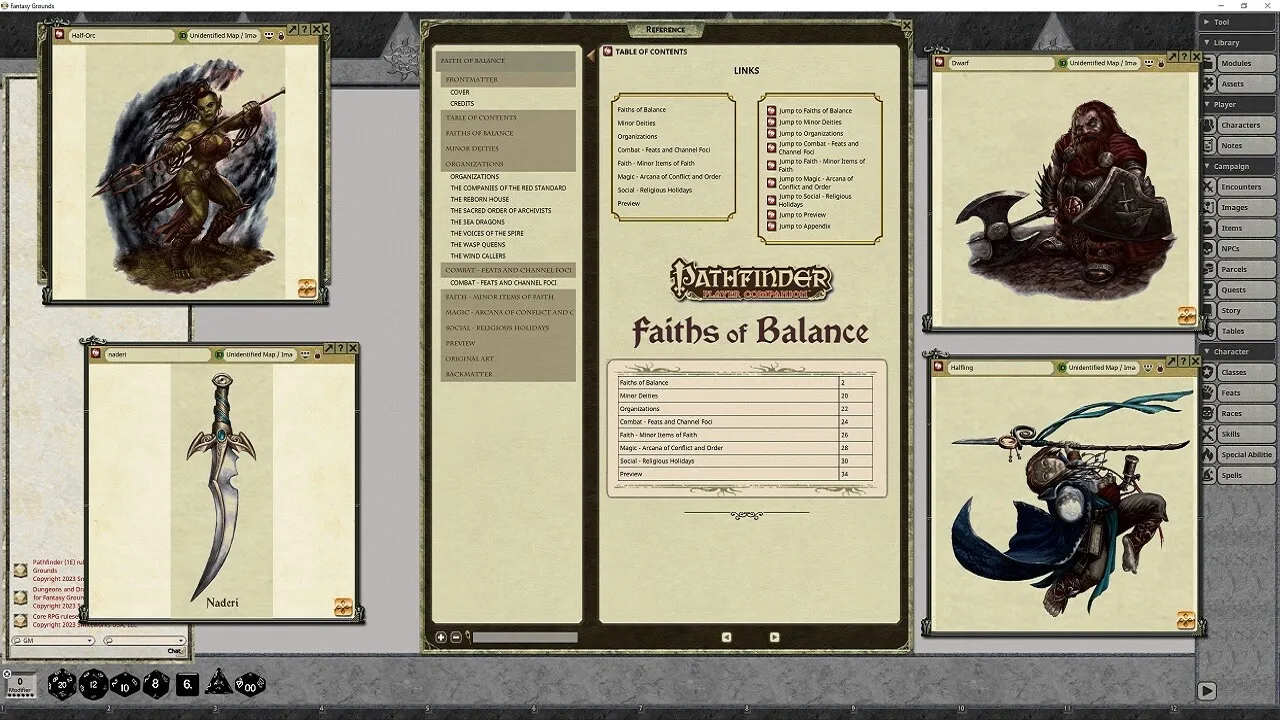Toggle the lock on Half-Orc image window
This screenshot has height=720, width=1280.
coord(281,36)
